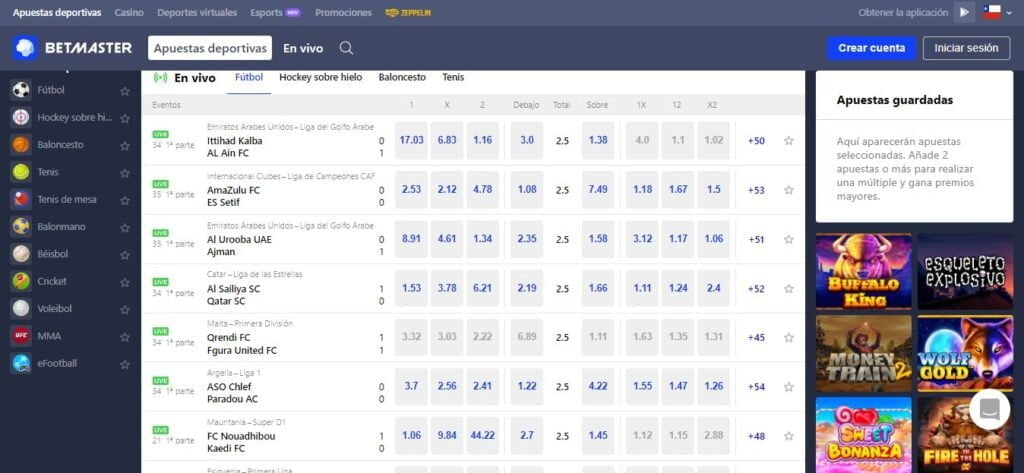The height and width of the screenshot is (473, 1024).
Task: Favorite the Ittihad Kalba match star
Action: point(789,141)
